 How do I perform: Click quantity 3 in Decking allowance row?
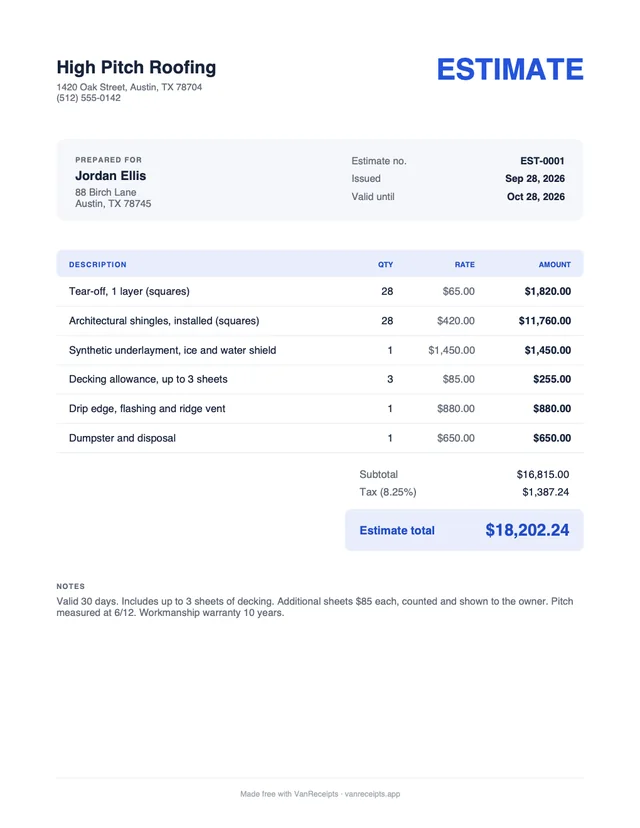coord(390,379)
